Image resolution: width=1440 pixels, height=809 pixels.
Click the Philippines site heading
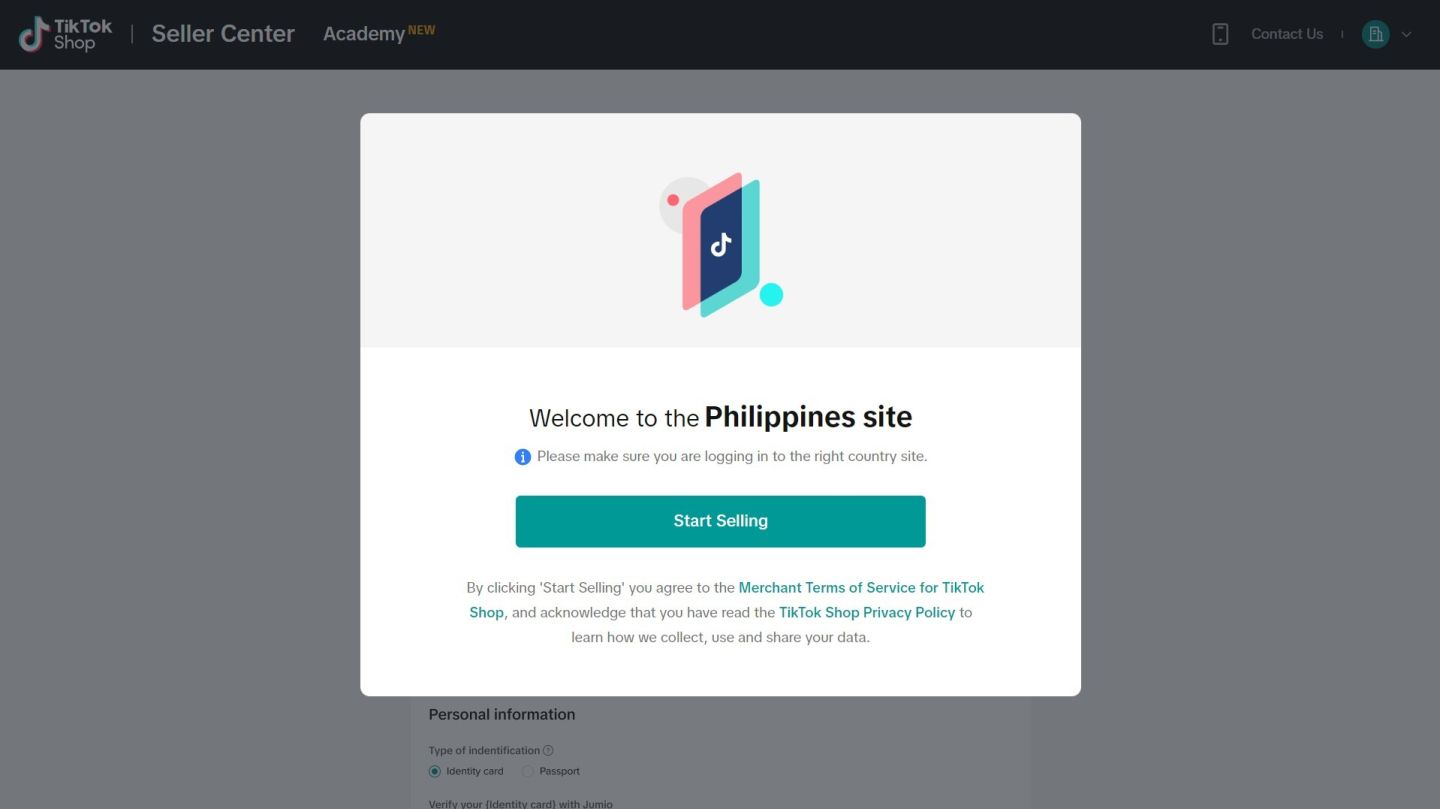808,417
